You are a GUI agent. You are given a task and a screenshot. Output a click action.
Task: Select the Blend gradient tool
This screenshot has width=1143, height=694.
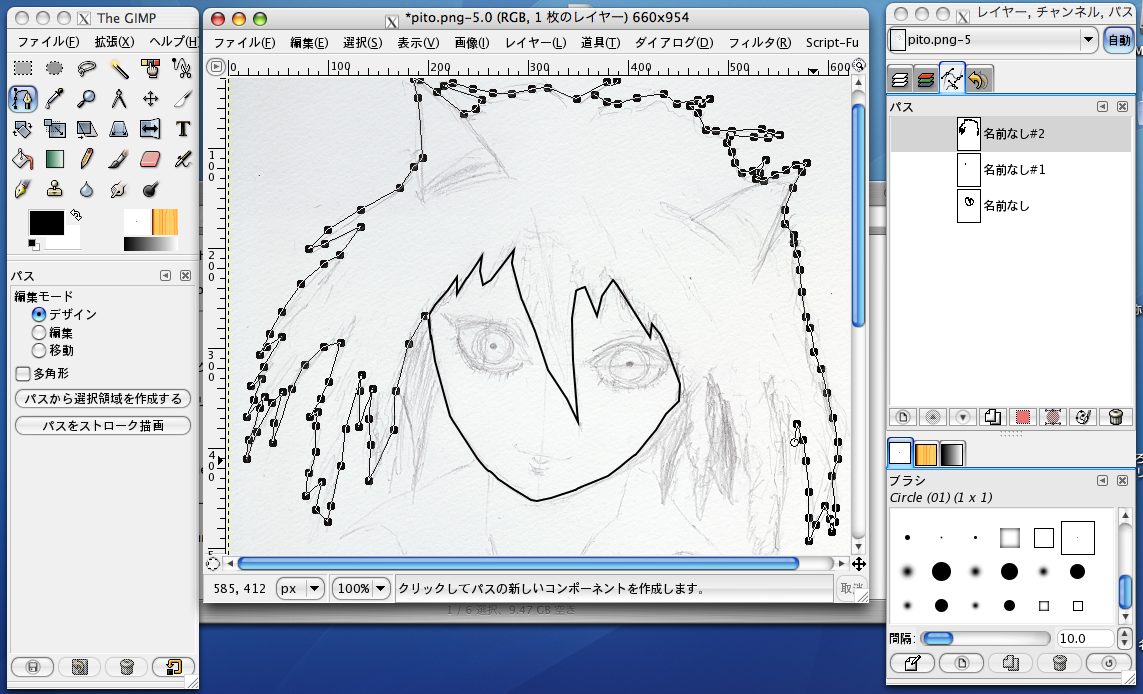[55, 159]
